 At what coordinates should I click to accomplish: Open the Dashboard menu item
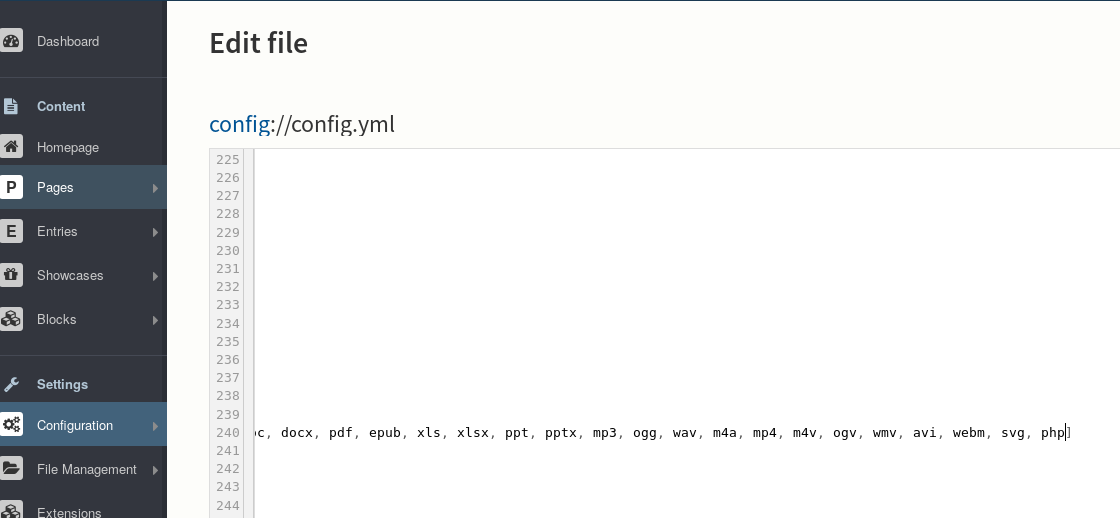[x=68, y=41]
